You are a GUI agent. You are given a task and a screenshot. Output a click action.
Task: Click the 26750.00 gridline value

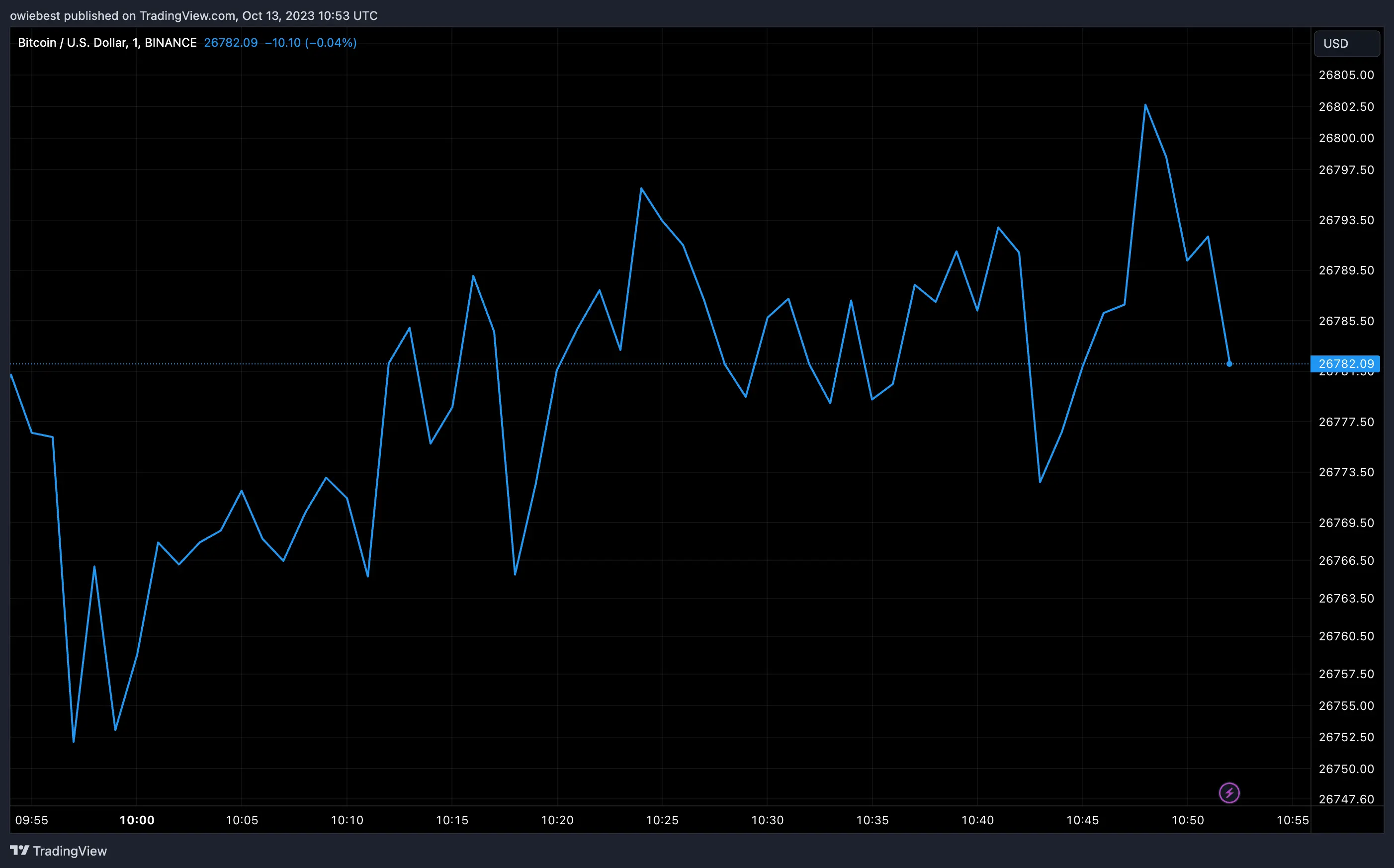1346,768
